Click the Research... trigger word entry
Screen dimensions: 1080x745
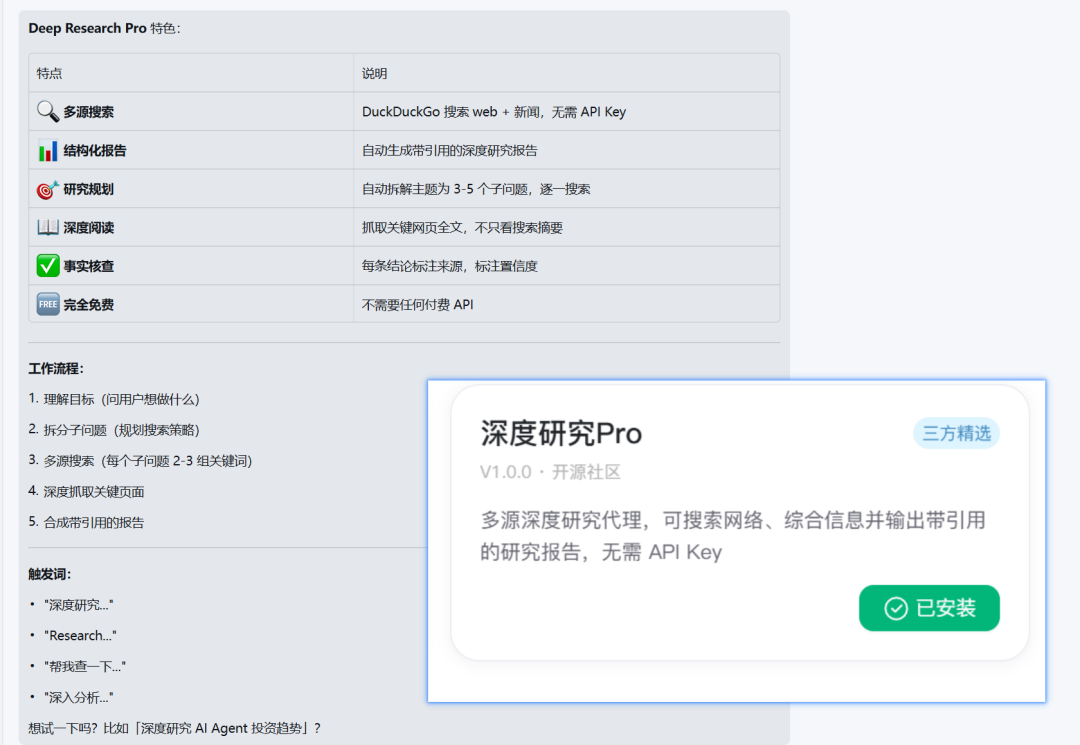(x=80, y=635)
